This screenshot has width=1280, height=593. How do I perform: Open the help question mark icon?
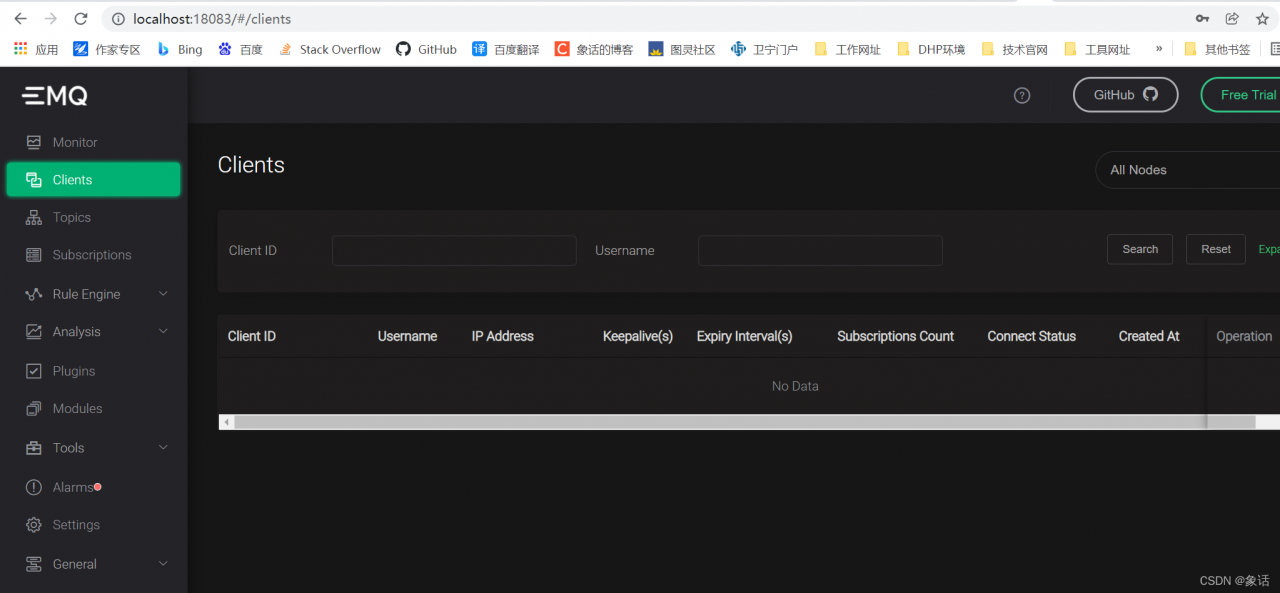[1022, 95]
